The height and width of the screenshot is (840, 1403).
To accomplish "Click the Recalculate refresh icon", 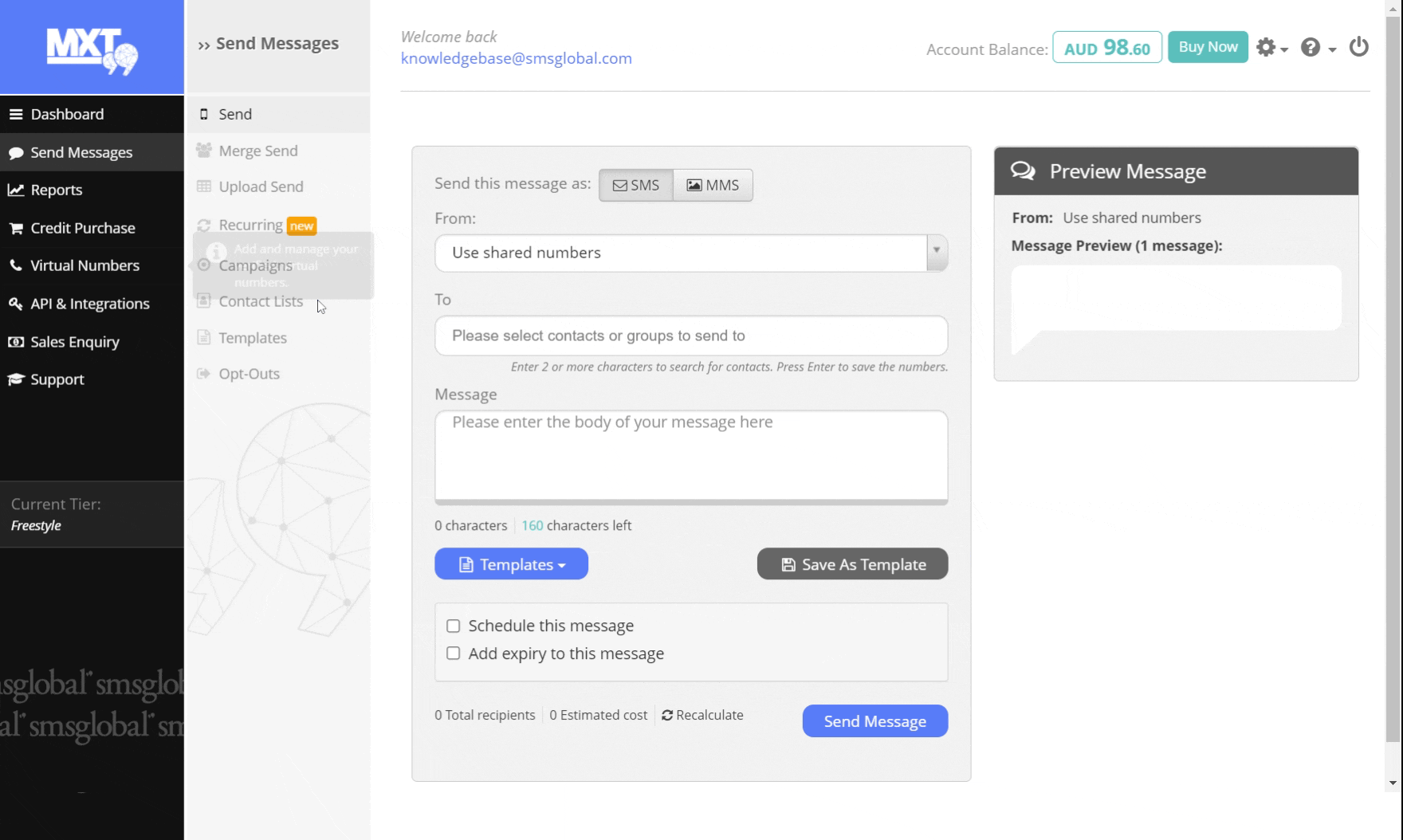I will (x=667, y=716).
